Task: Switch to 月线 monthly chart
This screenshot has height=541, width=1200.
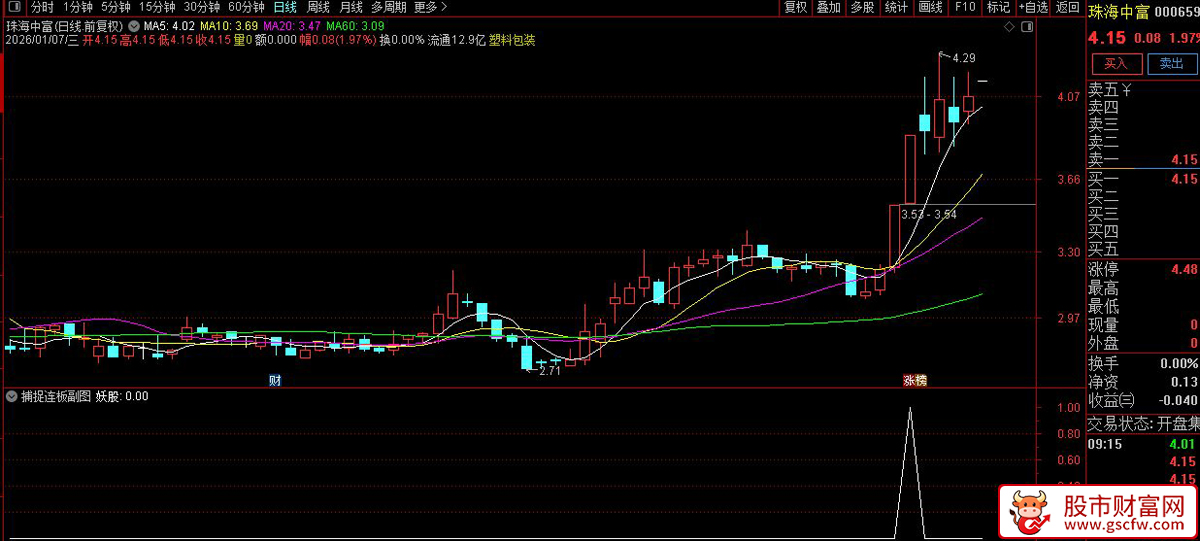Action: (350, 7)
